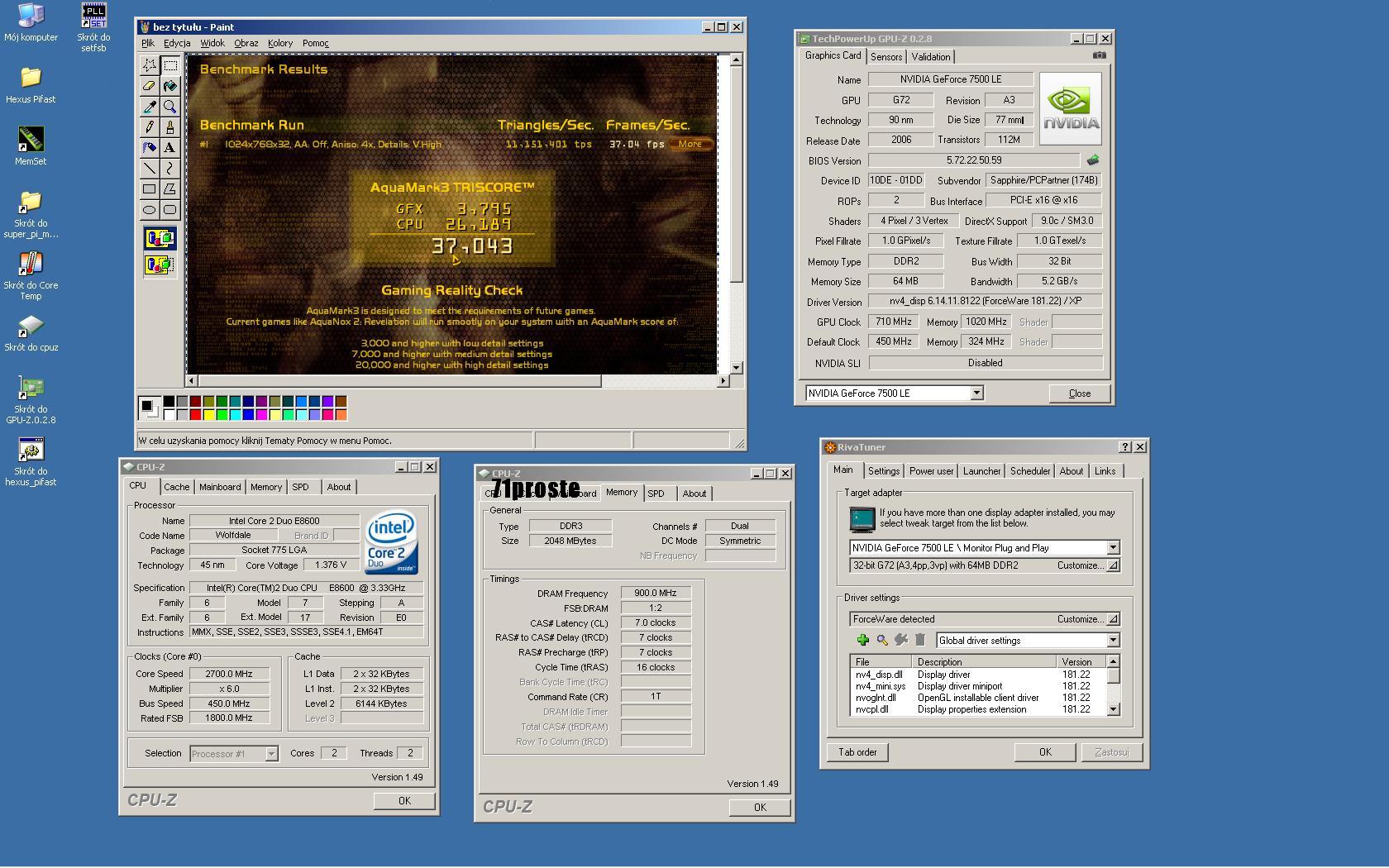Select the Free-Form Select tool in Paint

150,64
